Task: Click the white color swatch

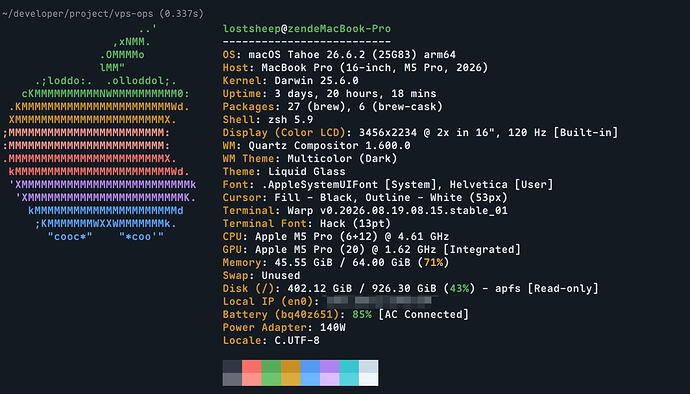Action: click(x=368, y=373)
